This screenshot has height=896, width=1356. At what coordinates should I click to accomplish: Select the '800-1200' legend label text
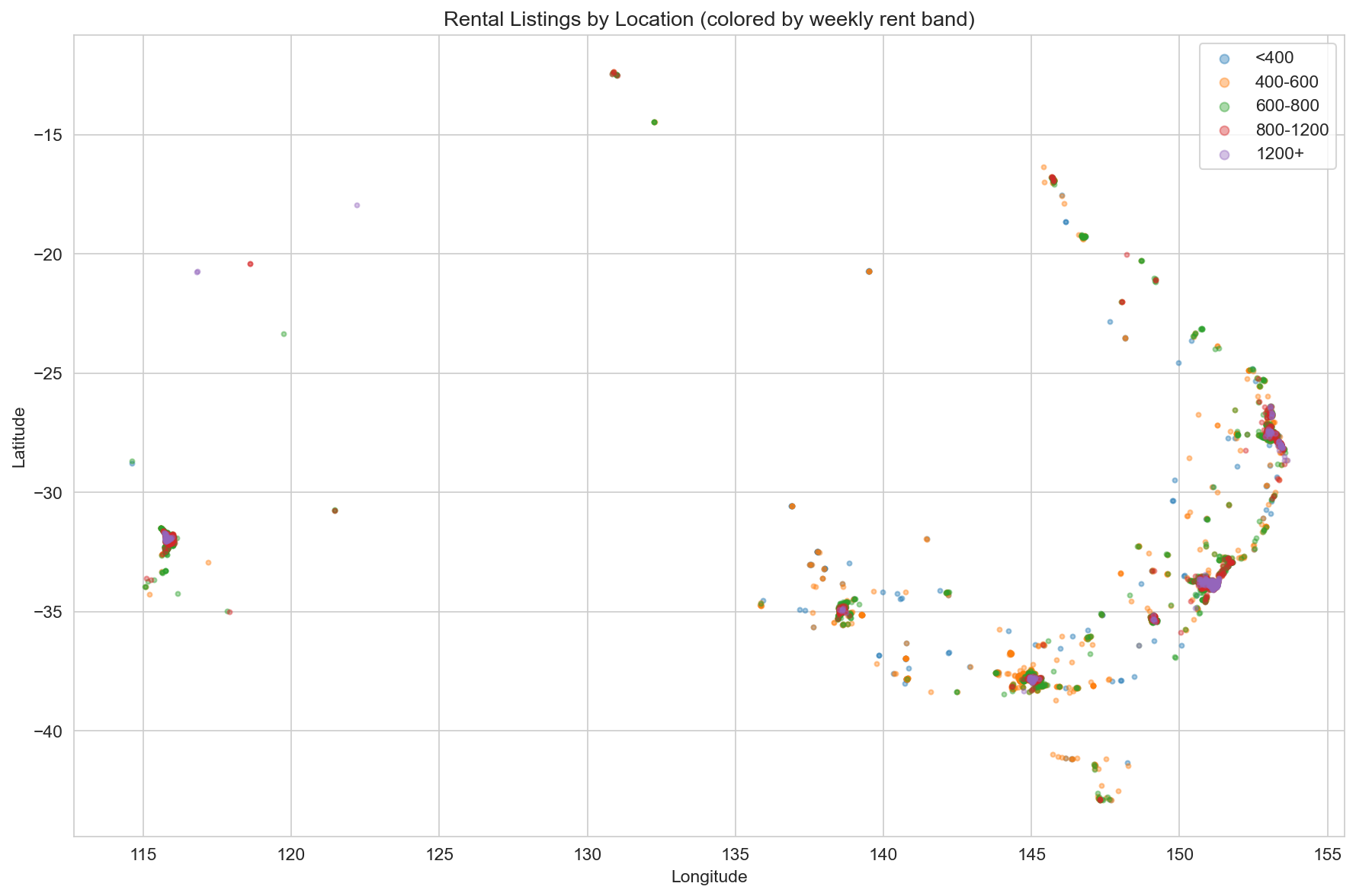1292,130
